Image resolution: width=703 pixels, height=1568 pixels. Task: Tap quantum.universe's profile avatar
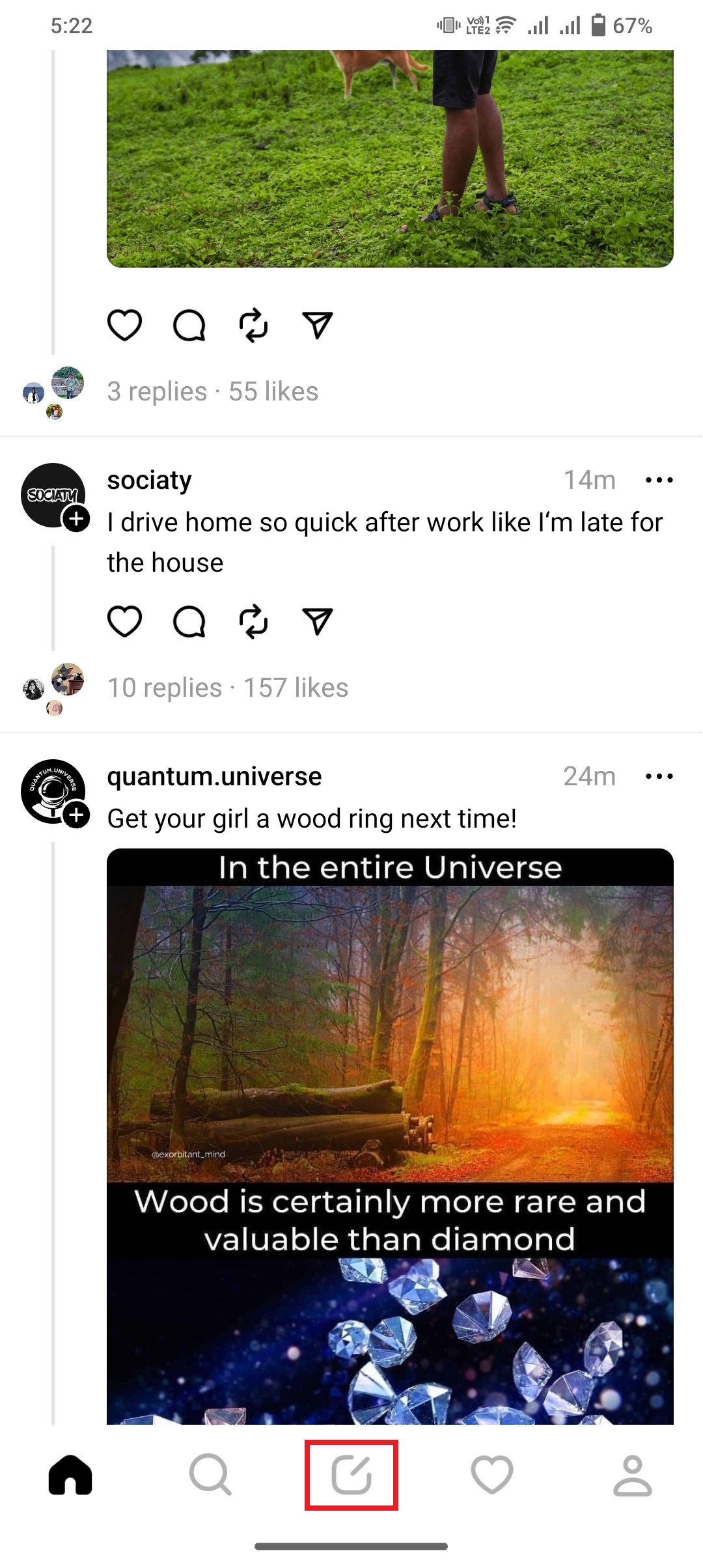(52, 792)
